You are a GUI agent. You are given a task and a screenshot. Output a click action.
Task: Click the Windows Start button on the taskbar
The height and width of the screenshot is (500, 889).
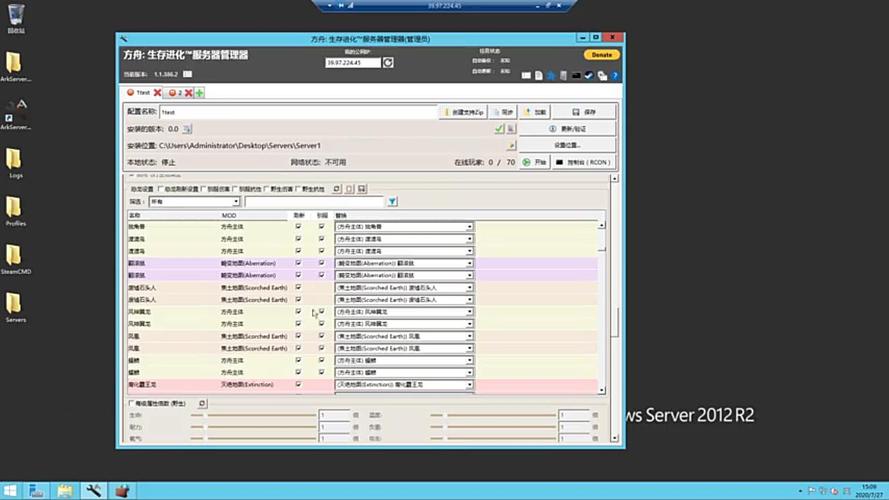pyautogui.click(x=10, y=491)
